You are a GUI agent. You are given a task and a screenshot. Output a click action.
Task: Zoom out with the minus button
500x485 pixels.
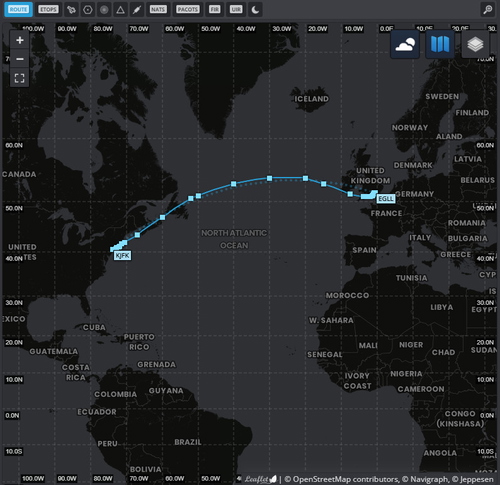[20, 59]
